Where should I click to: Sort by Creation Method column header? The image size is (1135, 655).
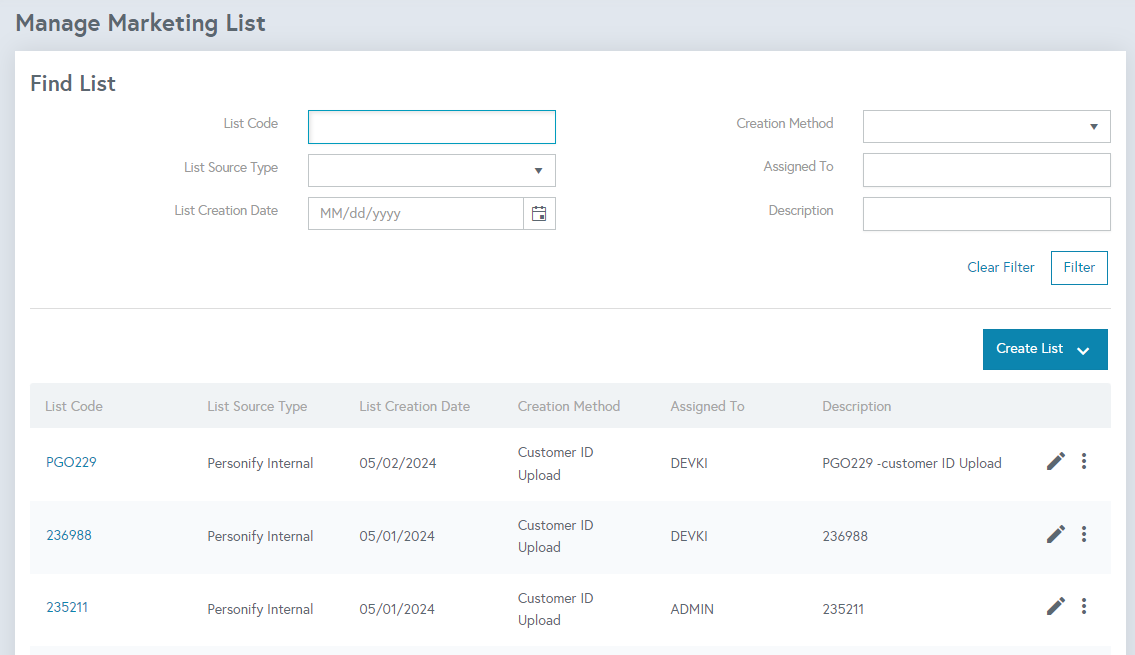pos(569,406)
